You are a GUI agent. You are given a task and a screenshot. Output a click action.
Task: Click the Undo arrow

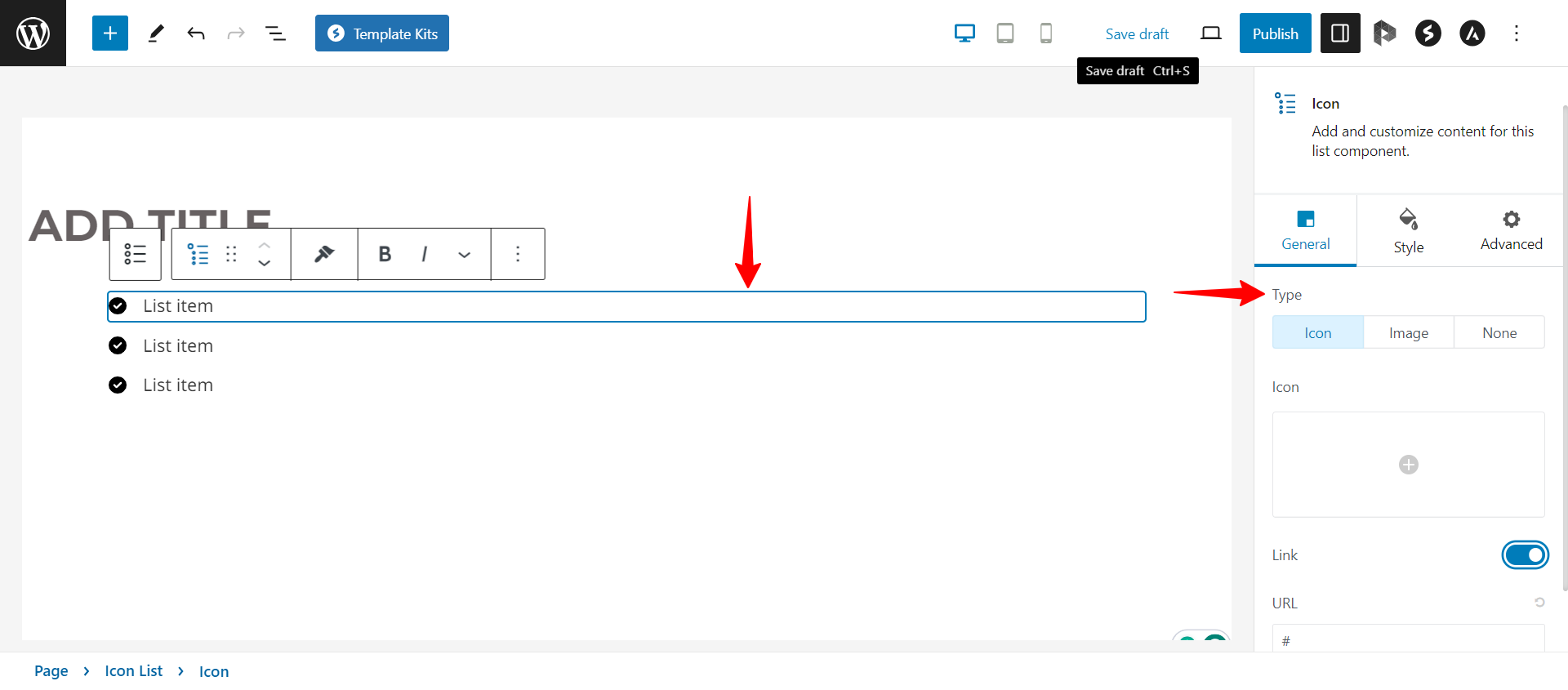coord(196,33)
